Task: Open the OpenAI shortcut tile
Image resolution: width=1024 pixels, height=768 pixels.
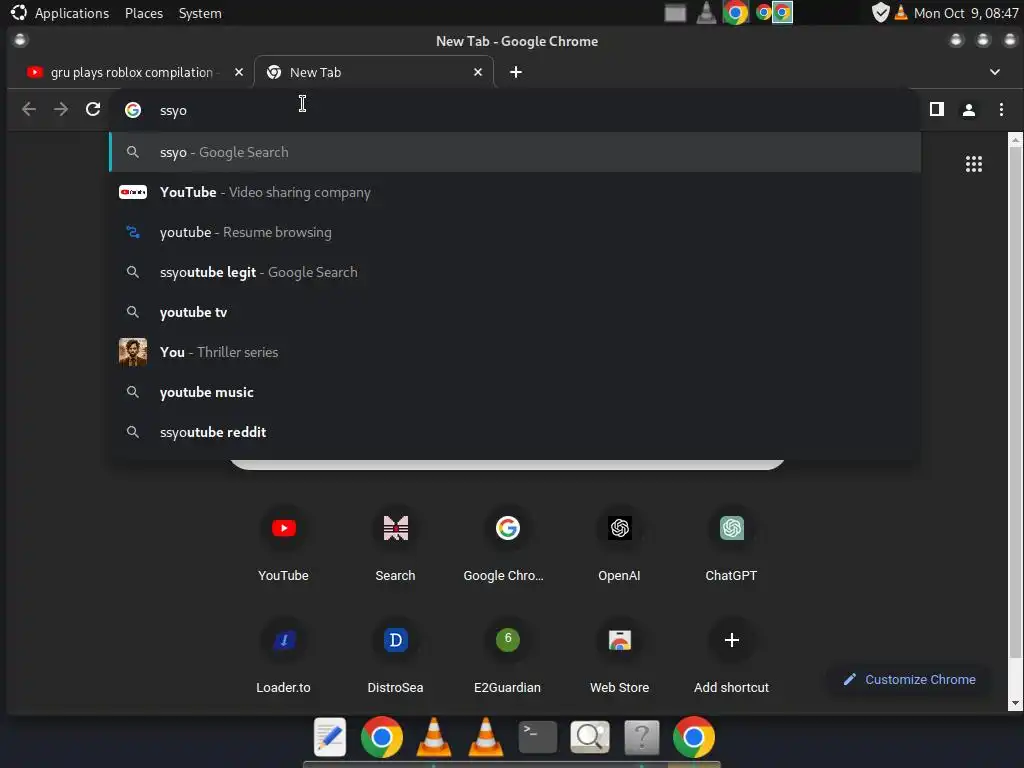Action: tap(619, 543)
